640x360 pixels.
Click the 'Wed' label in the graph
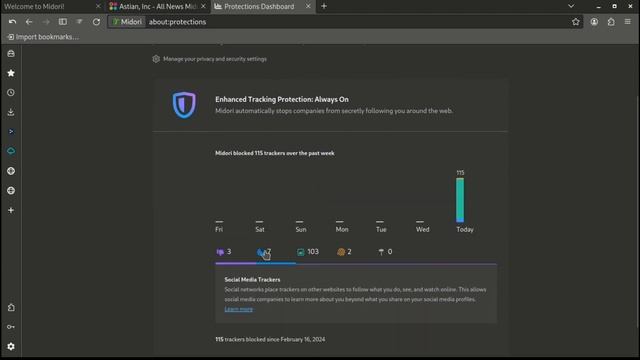tap(422, 229)
